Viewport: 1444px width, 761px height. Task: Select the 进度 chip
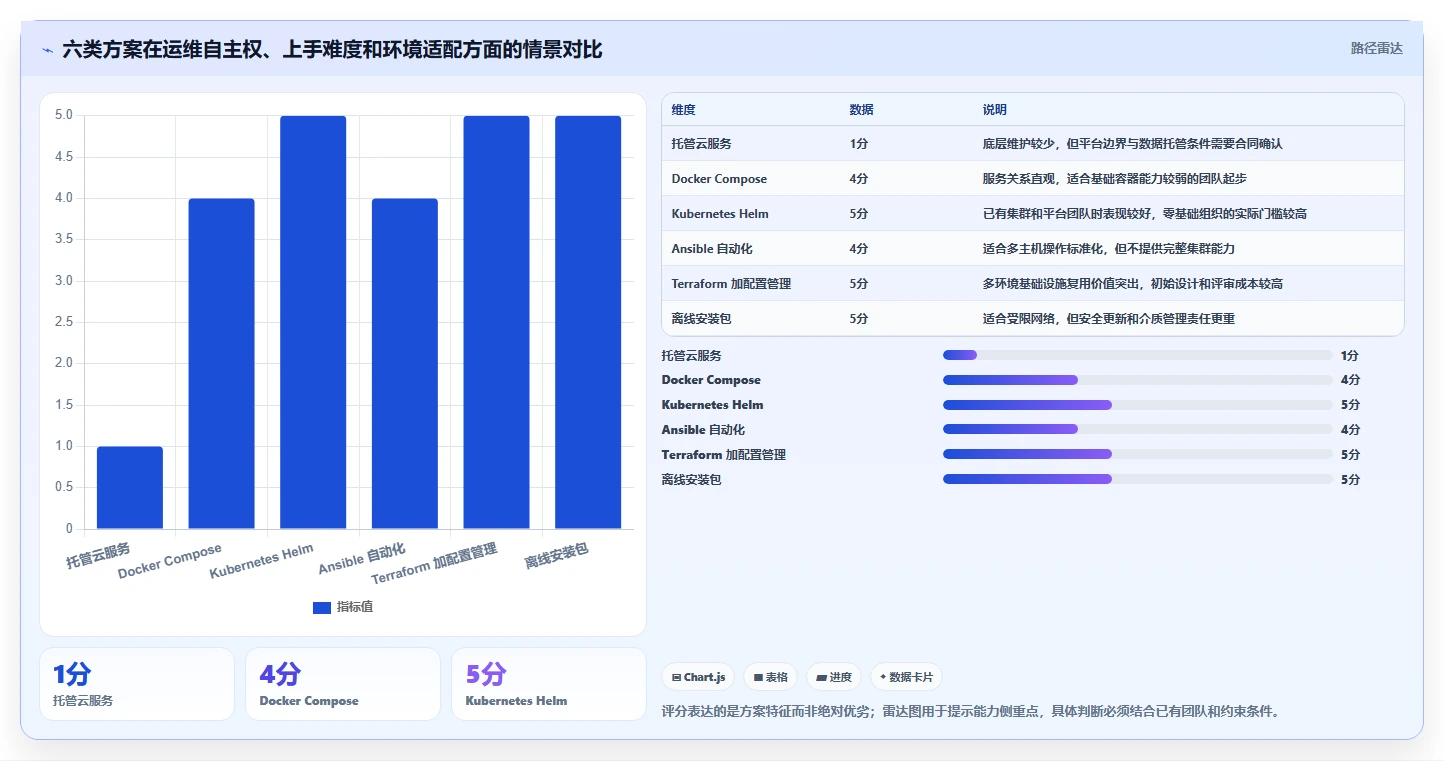(x=834, y=677)
